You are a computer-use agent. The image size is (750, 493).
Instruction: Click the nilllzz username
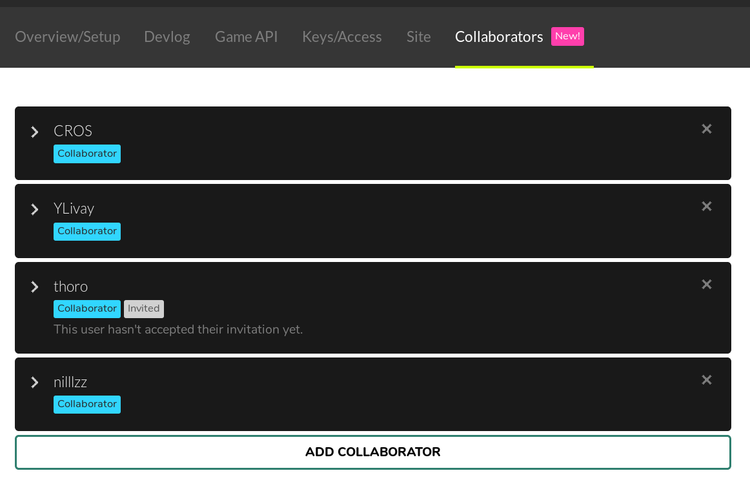(70, 382)
